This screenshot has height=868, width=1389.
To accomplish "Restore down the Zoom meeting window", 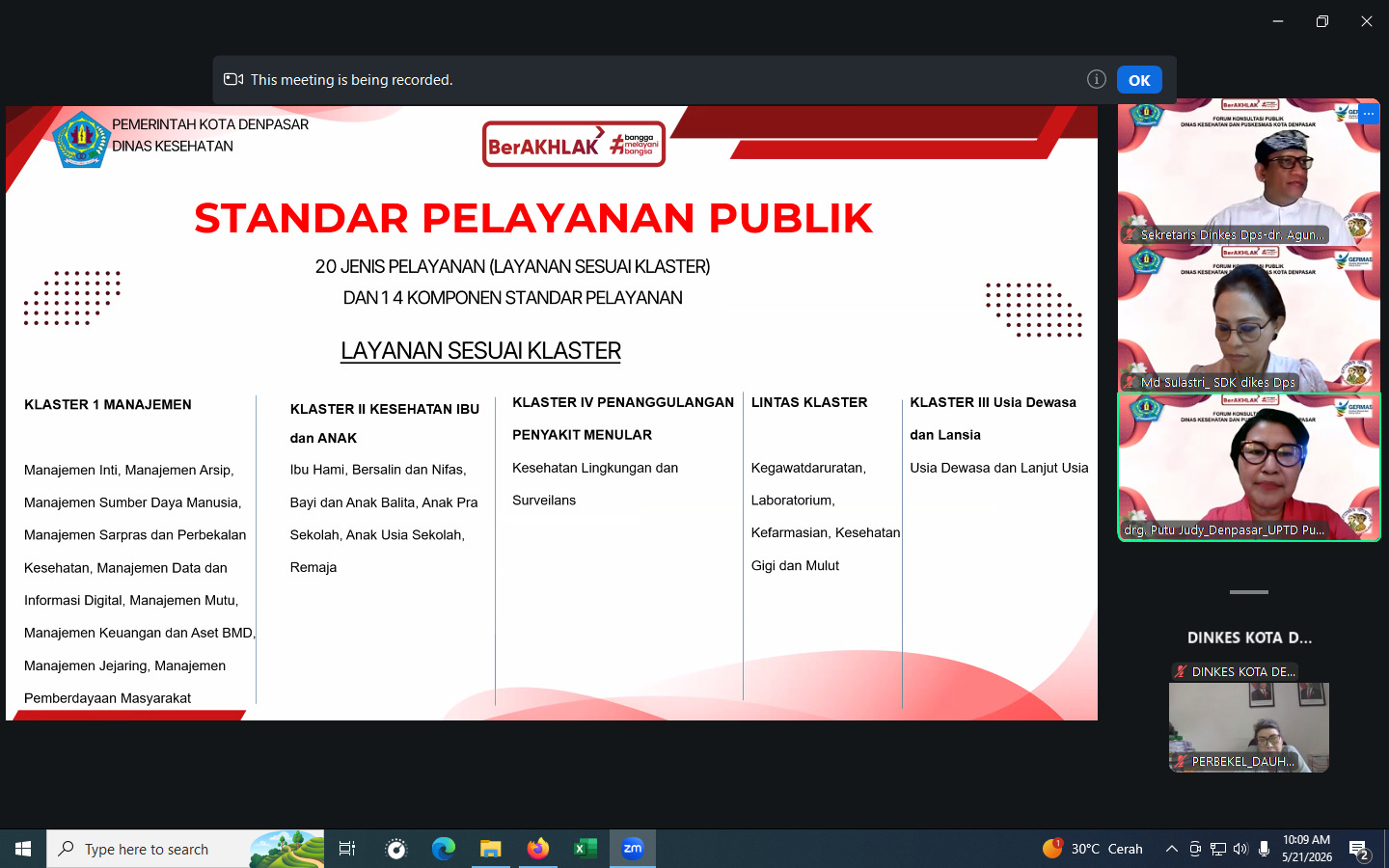I will (x=1322, y=21).
